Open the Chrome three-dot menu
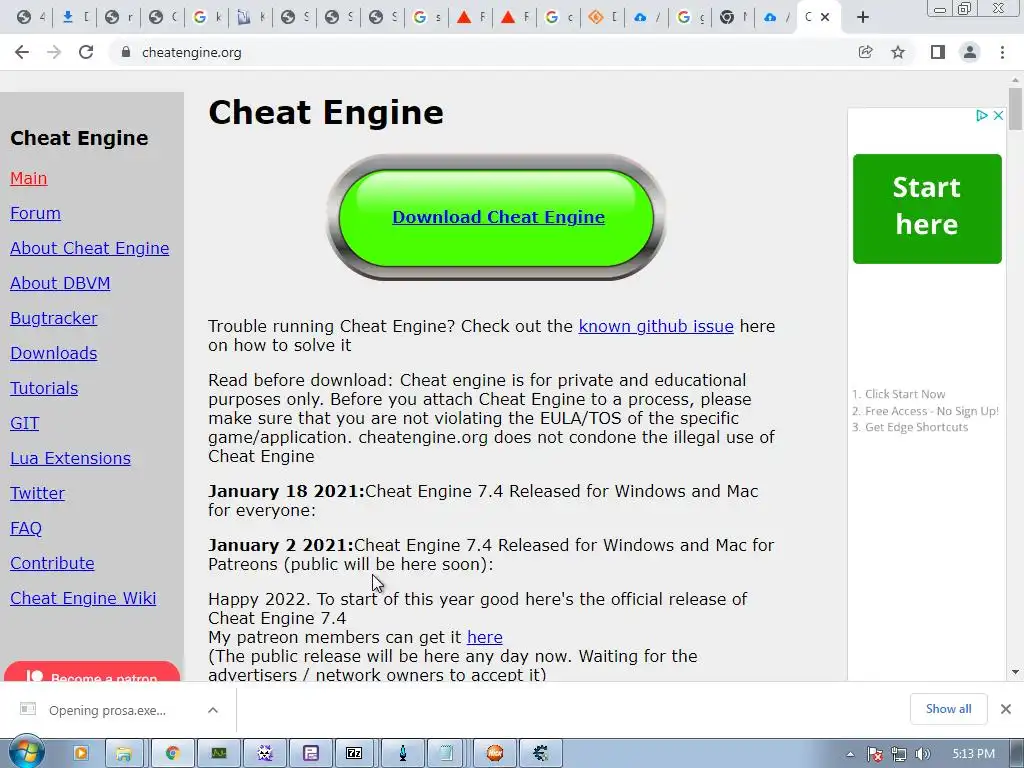The image size is (1024, 768). click(x=1002, y=52)
